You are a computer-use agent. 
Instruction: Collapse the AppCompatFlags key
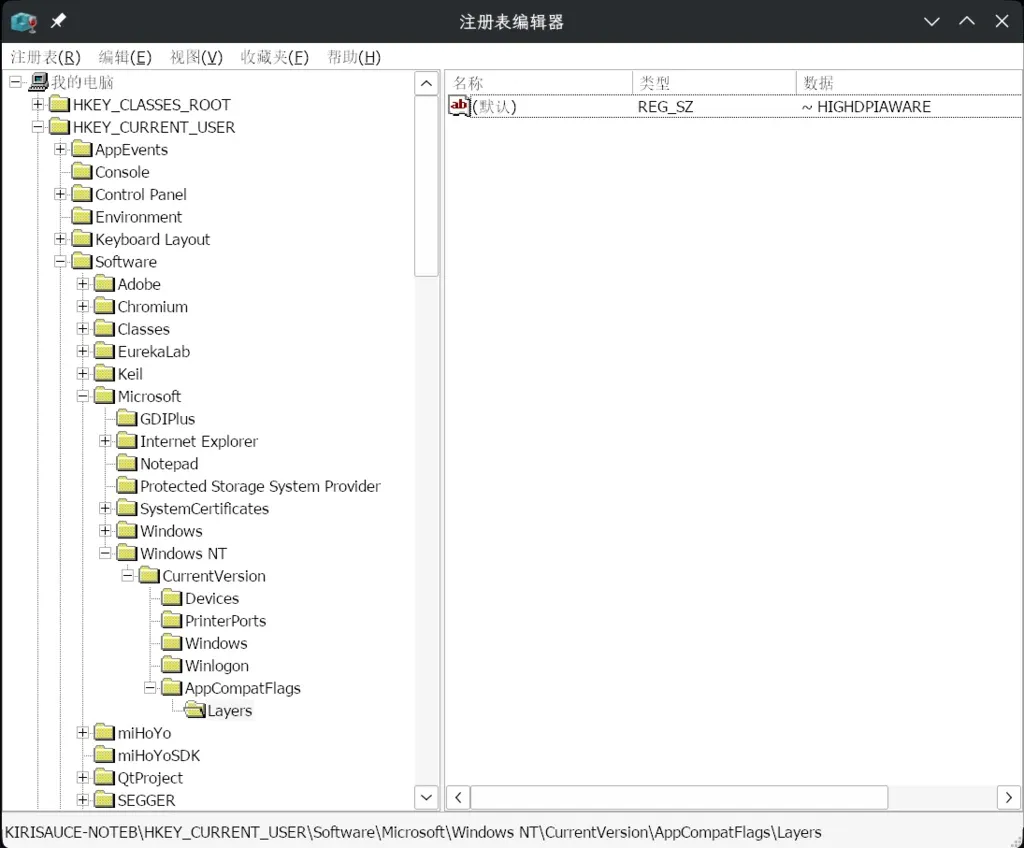click(150, 688)
